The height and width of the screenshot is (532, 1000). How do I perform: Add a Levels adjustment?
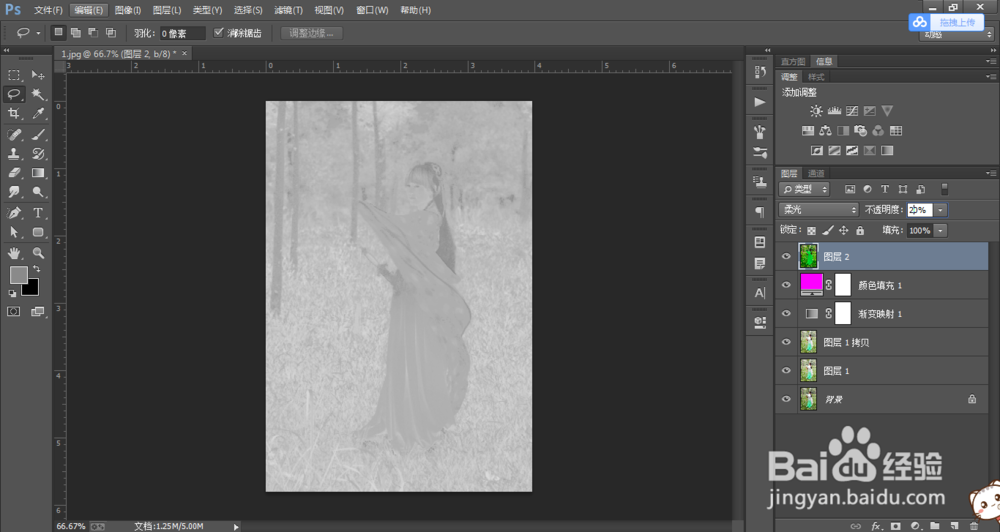pos(834,111)
